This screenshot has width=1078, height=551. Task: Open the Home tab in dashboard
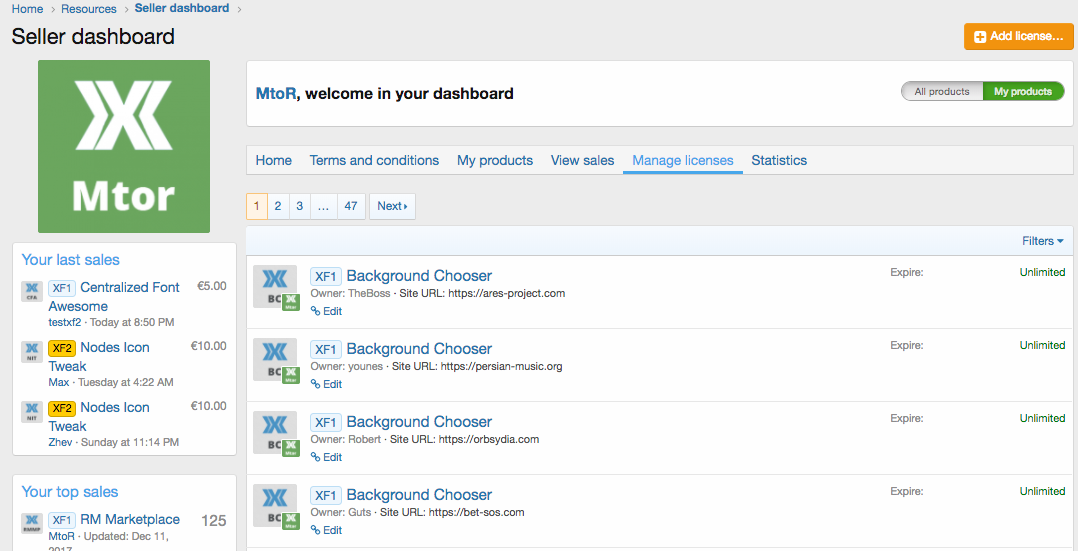[x=274, y=160]
